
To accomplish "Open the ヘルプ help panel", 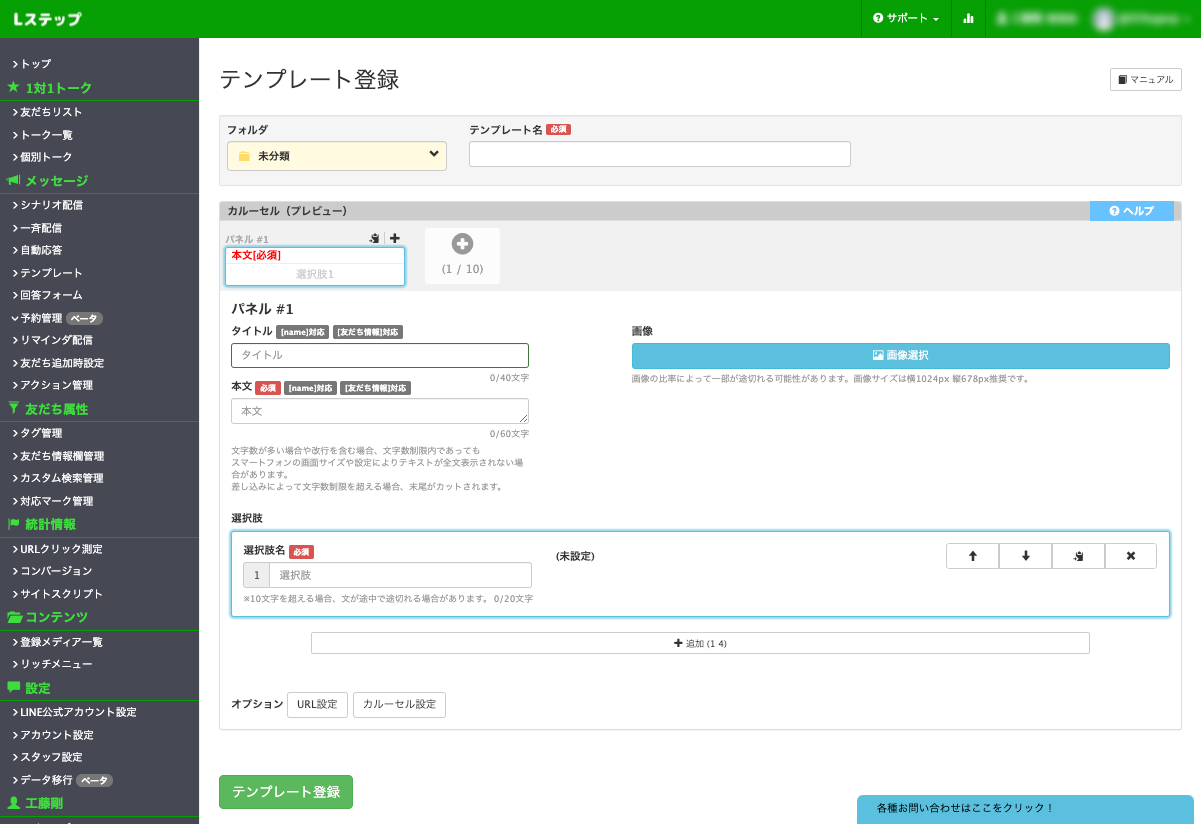I will tap(1131, 210).
